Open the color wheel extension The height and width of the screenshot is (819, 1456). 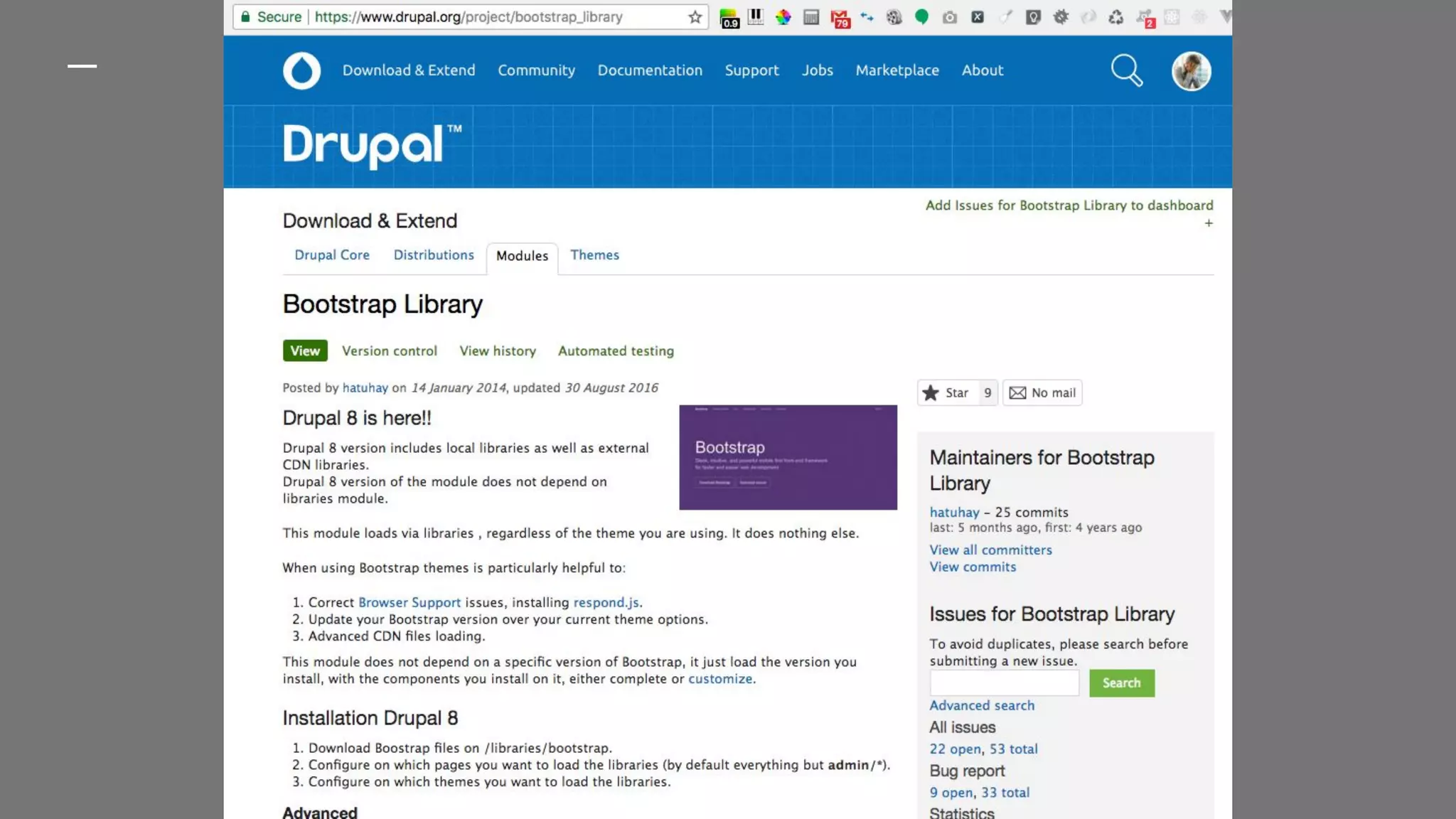[783, 17]
